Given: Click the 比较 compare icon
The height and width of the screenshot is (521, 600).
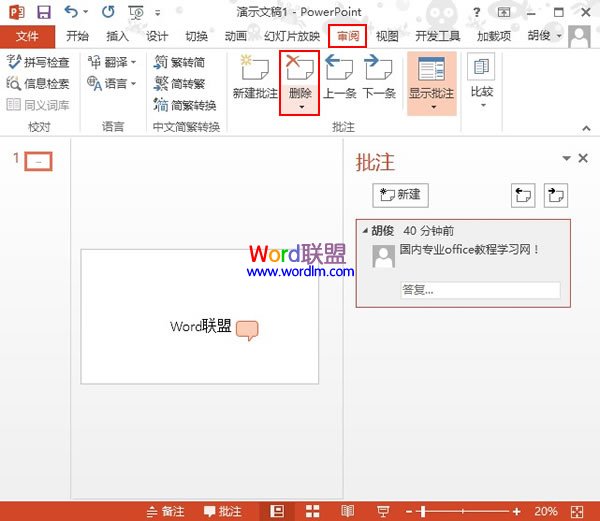Looking at the screenshot, I should click(x=481, y=67).
